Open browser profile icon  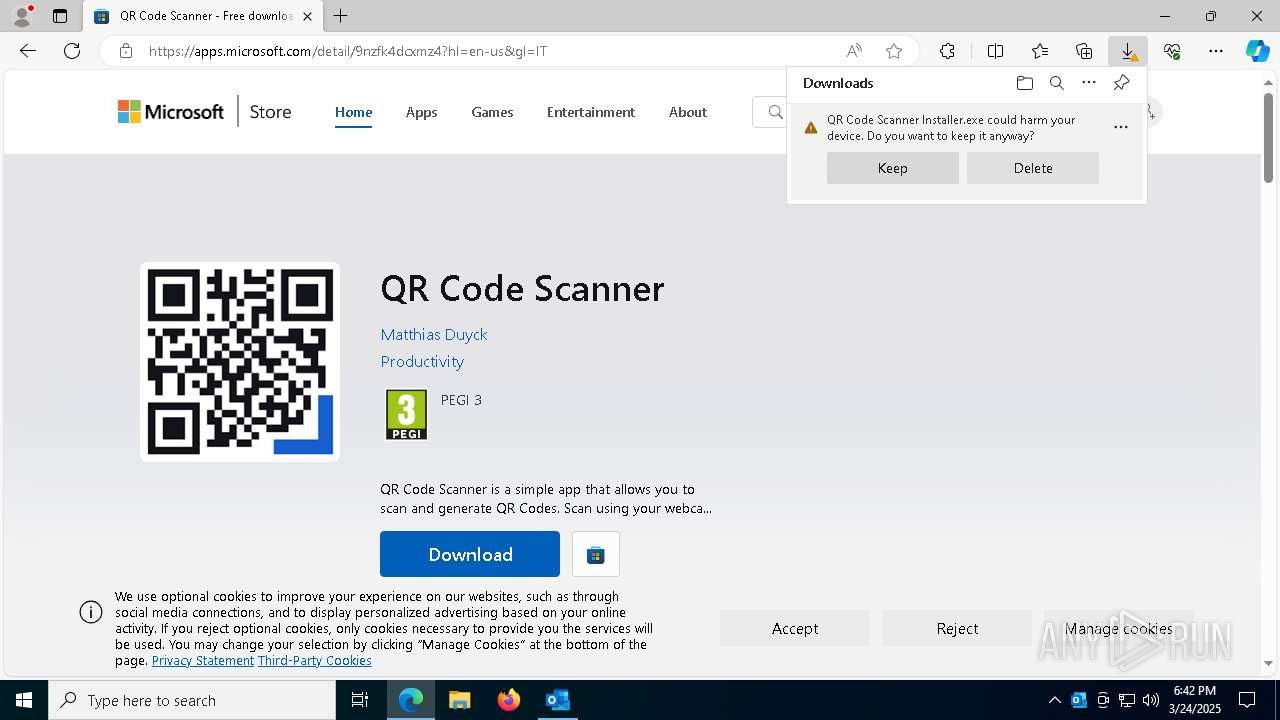(21, 16)
